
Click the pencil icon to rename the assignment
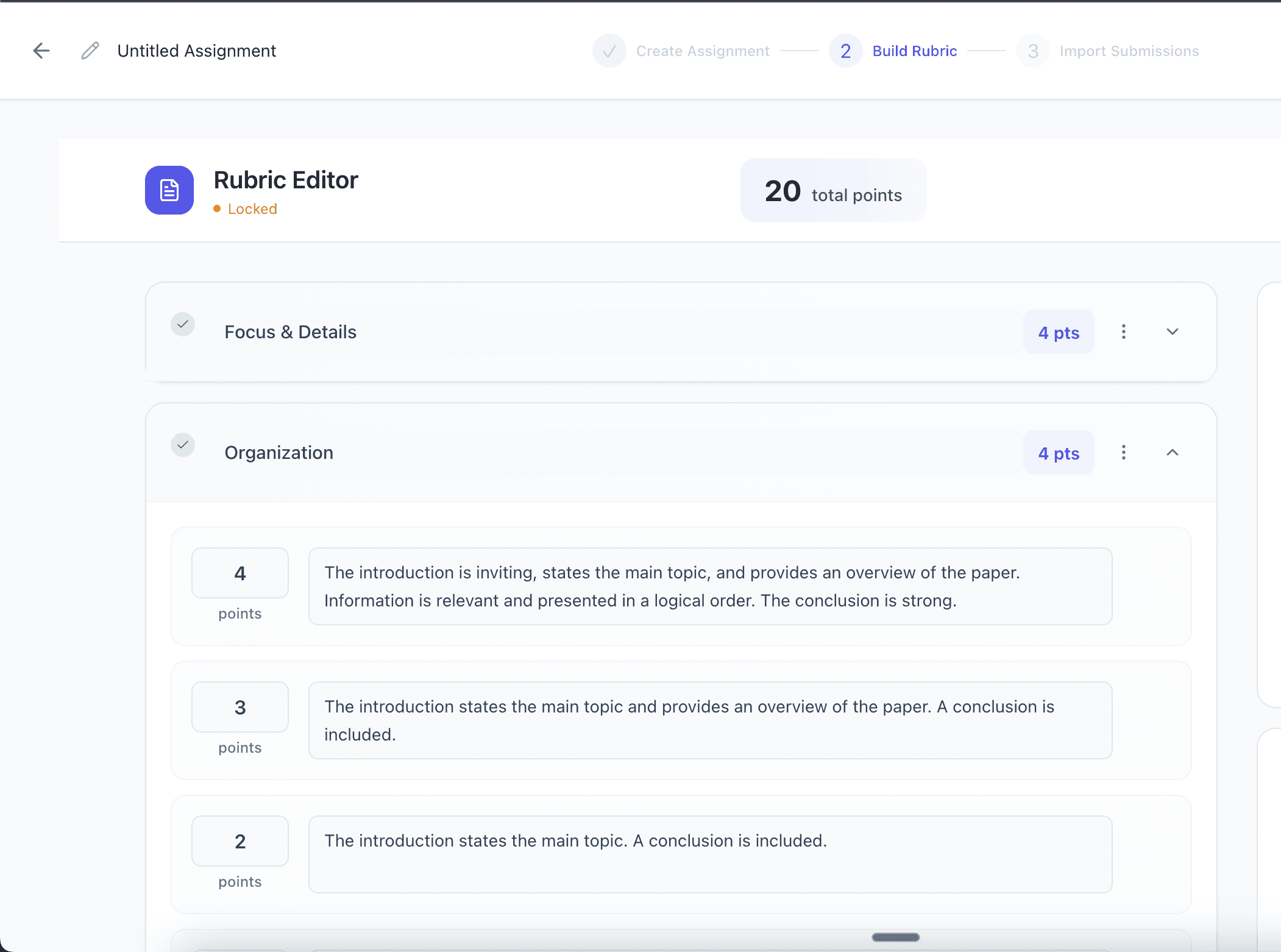(x=90, y=51)
